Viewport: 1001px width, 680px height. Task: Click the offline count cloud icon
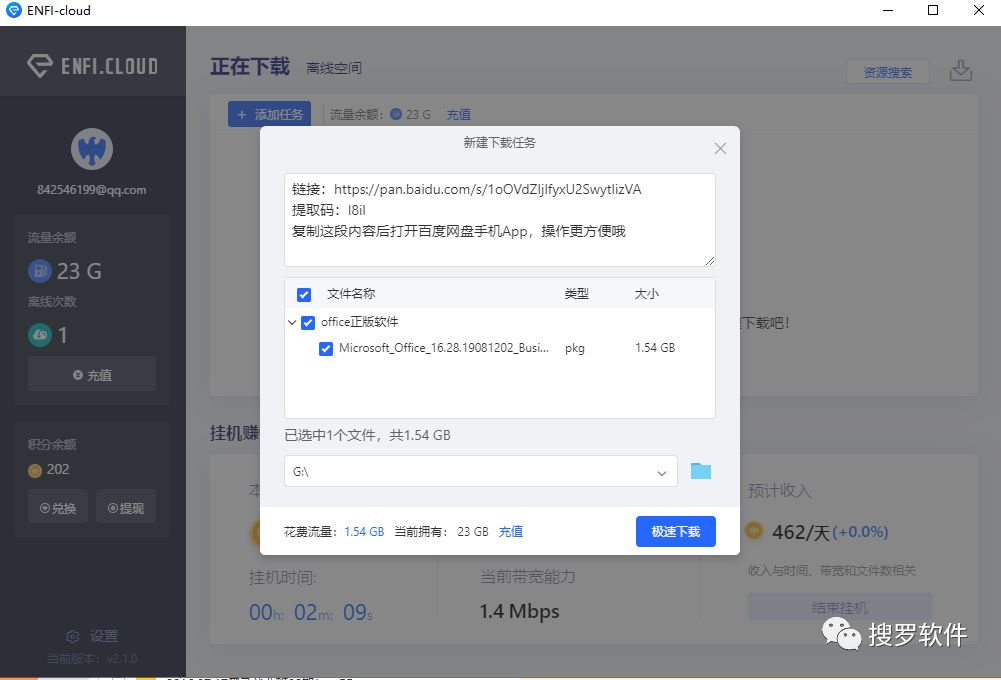(x=40, y=335)
